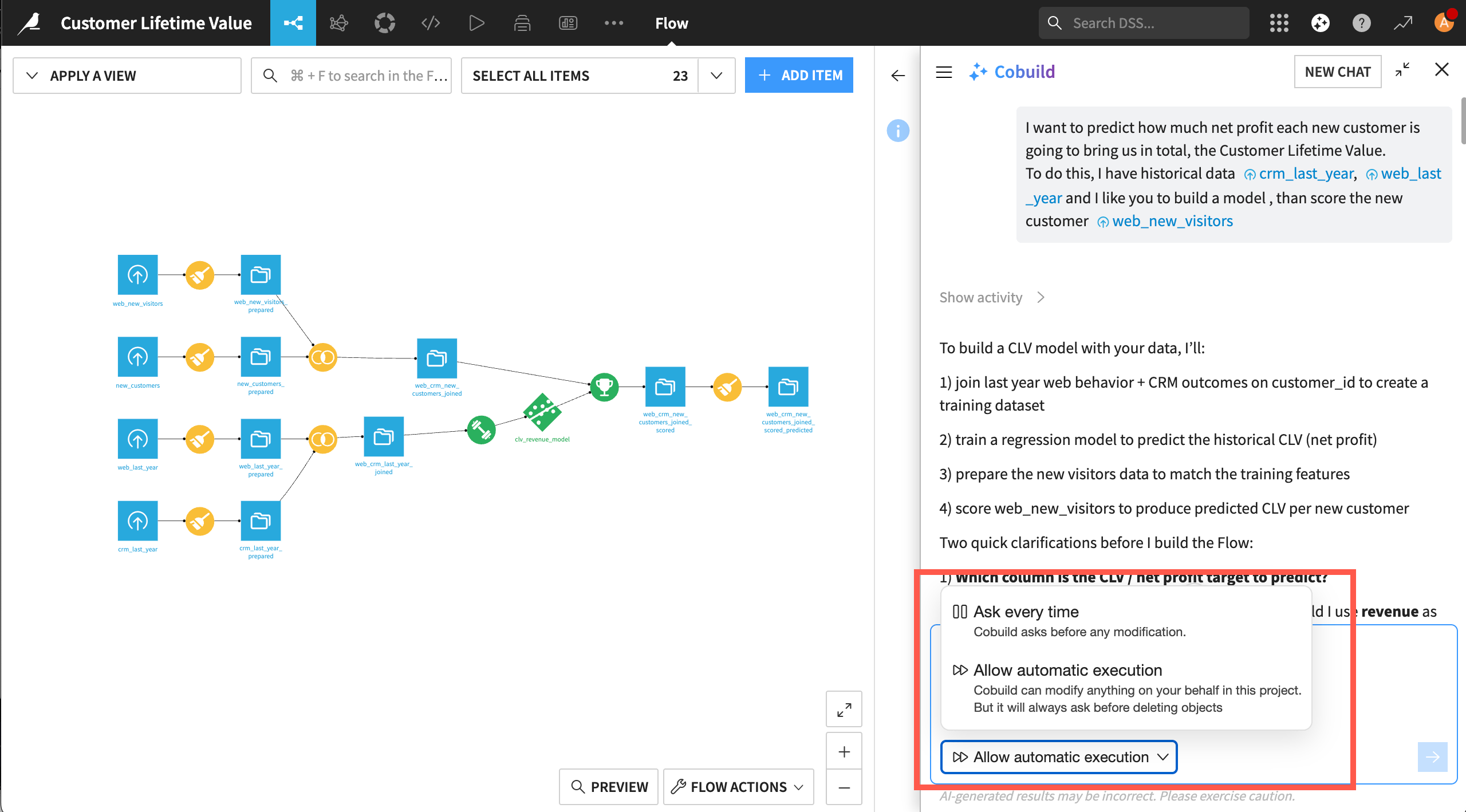
Task: Open the Dashboards icon
Action: 568,23
